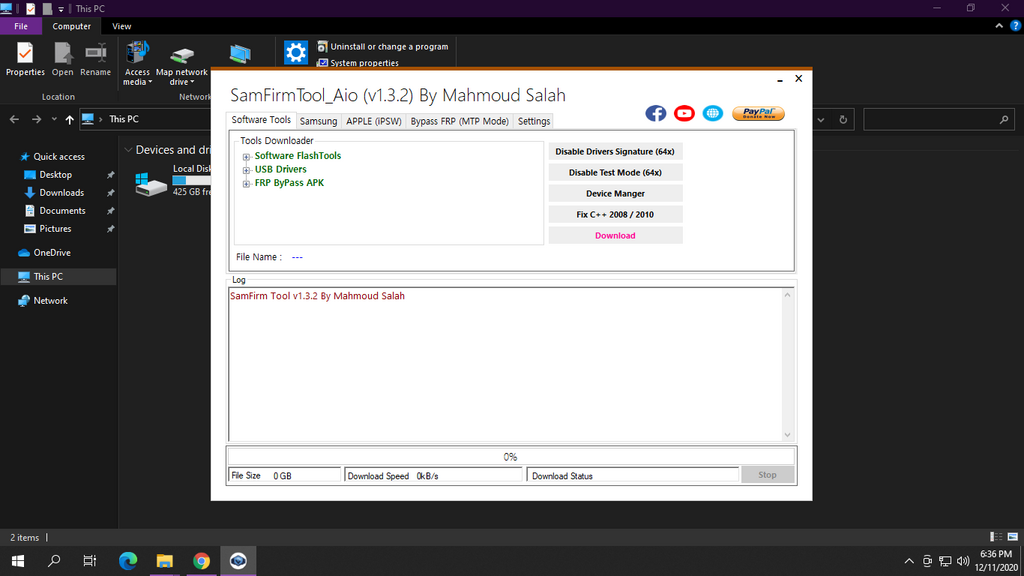Viewport: 1024px width, 576px height.
Task: Collapse the Explorer ribbon chevron
Action: (999, 26)
